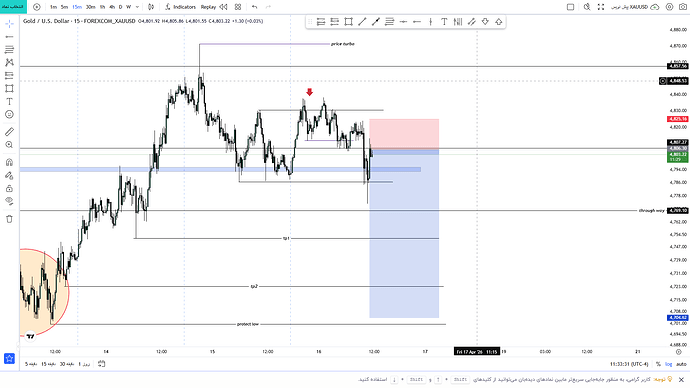Screen dimensions: 690x388
Task: Switch to 5m timeframe
Action: coord(65,7)
